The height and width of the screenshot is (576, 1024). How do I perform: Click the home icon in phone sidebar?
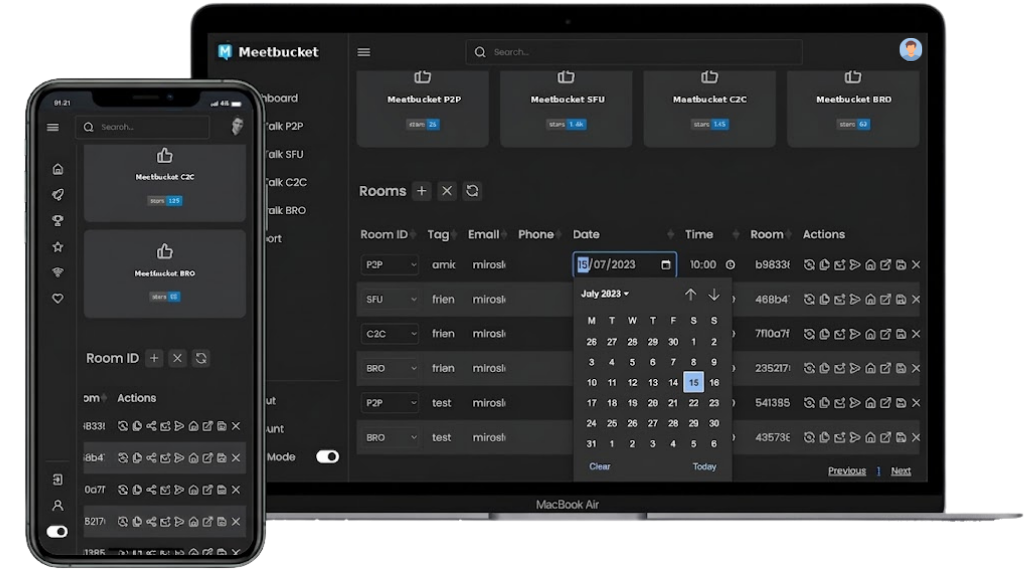click(58, 169)
